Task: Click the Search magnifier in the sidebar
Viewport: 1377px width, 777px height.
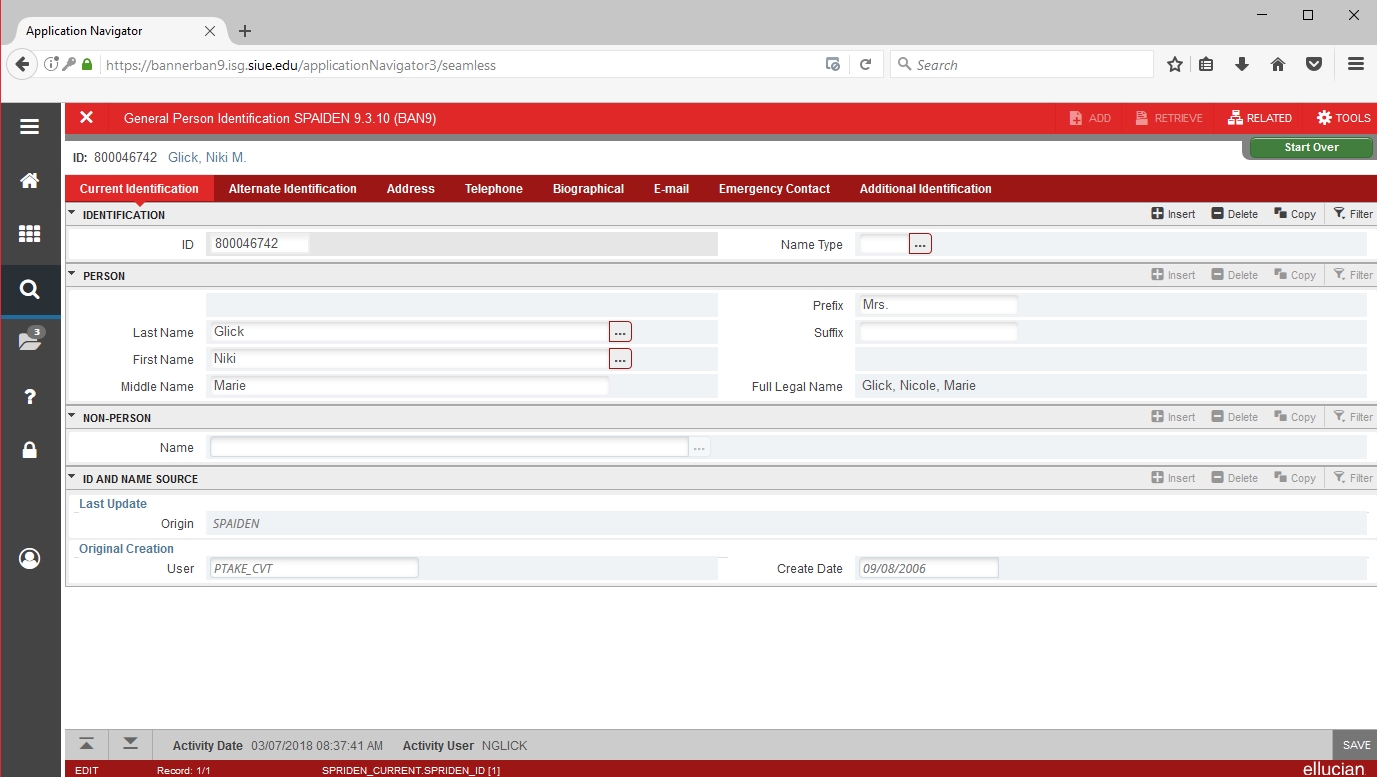Action: point(29,290)
